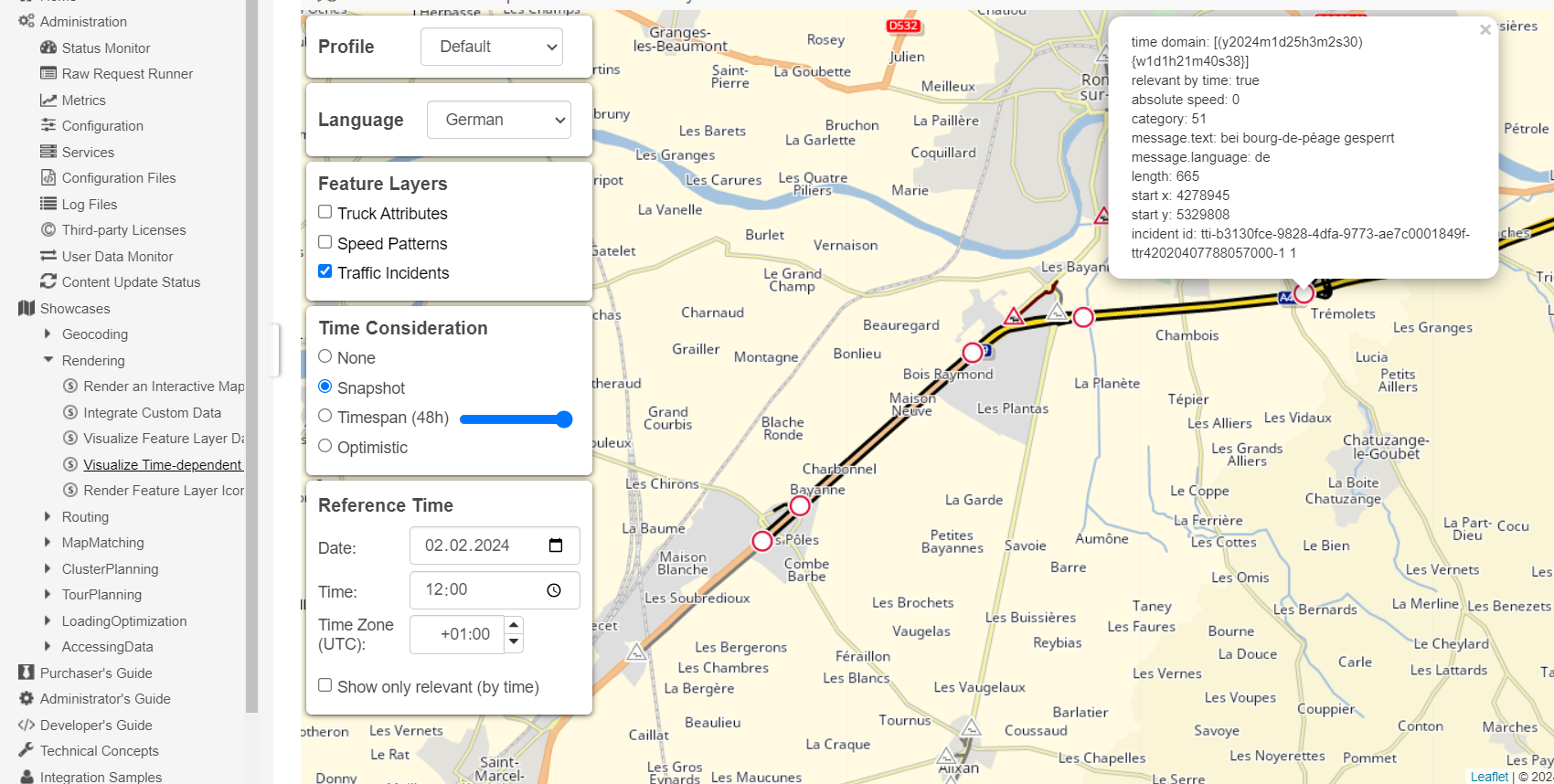
Task: Click the Timespan 48h slider
Action: [516, 419]
